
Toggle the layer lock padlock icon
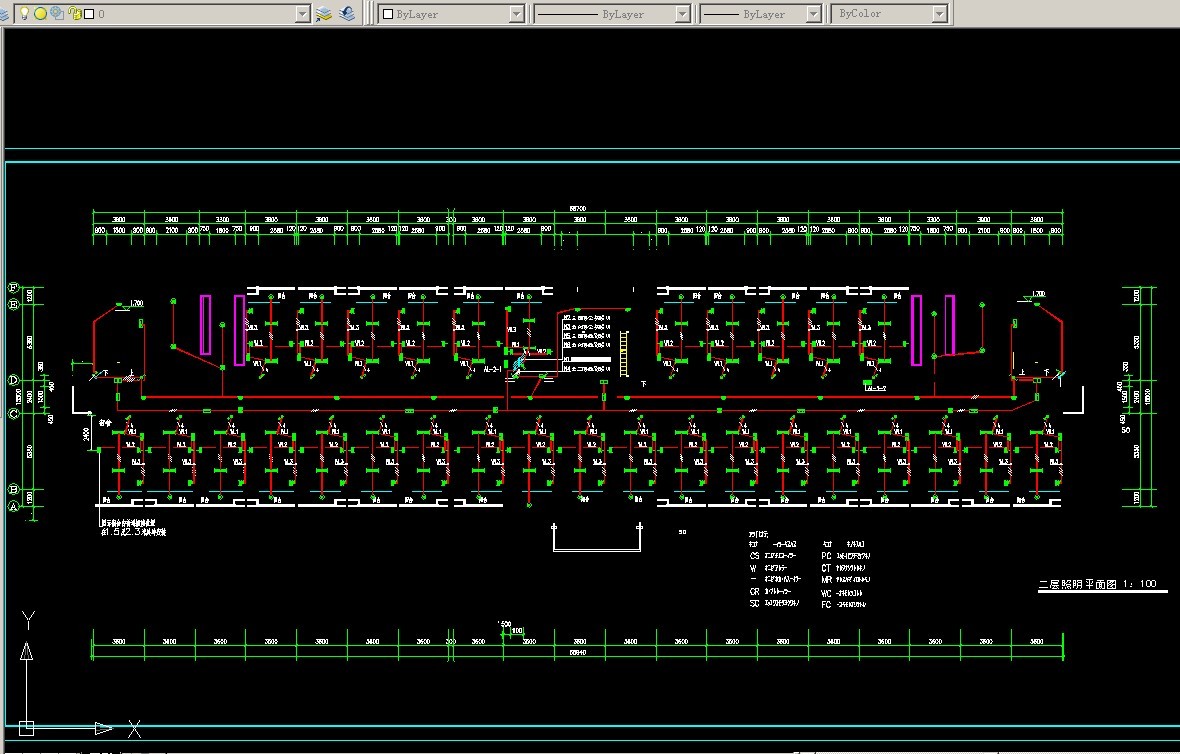74,14
